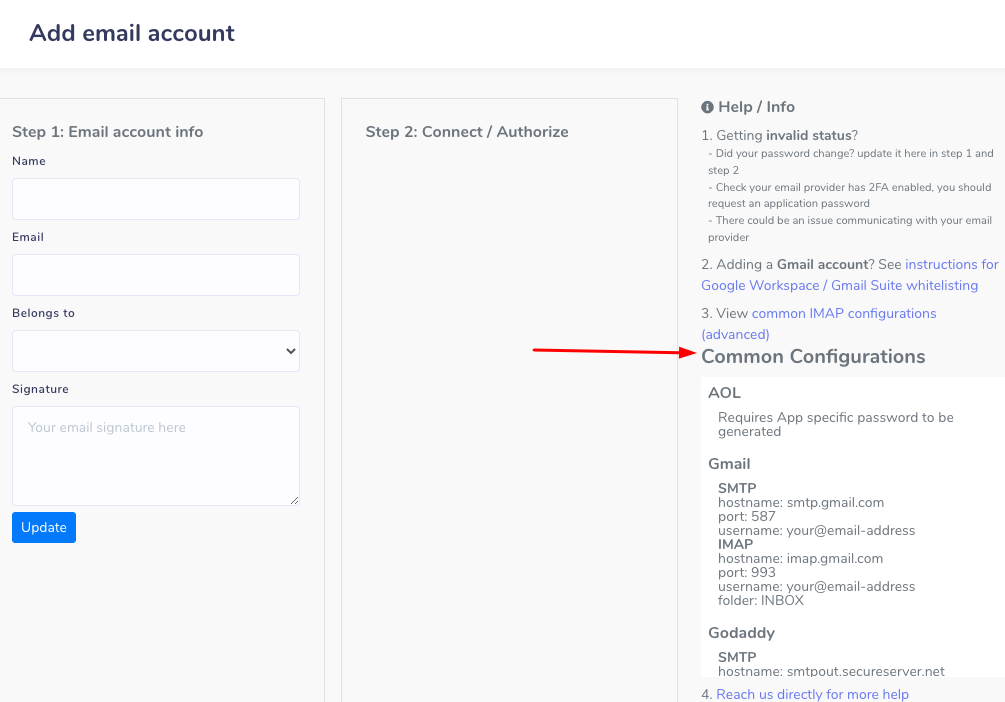This screenshot has width=1005, height=702.
Task: Click the red arrow annotation
Action: [612, 351]
